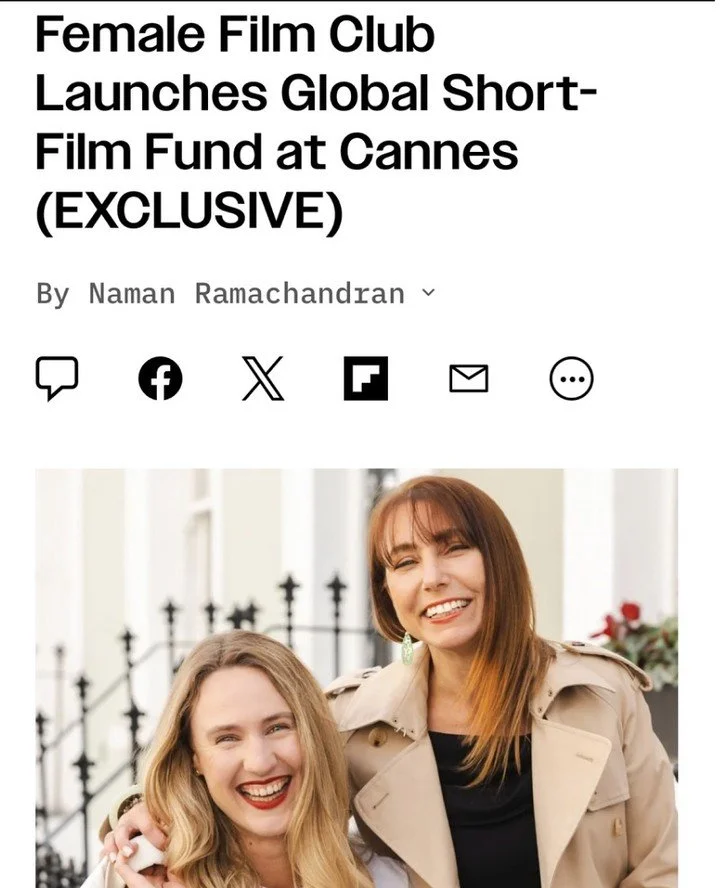Share the article on X
This screenshot has width=720, height=888.
click(x=263, y=378)
